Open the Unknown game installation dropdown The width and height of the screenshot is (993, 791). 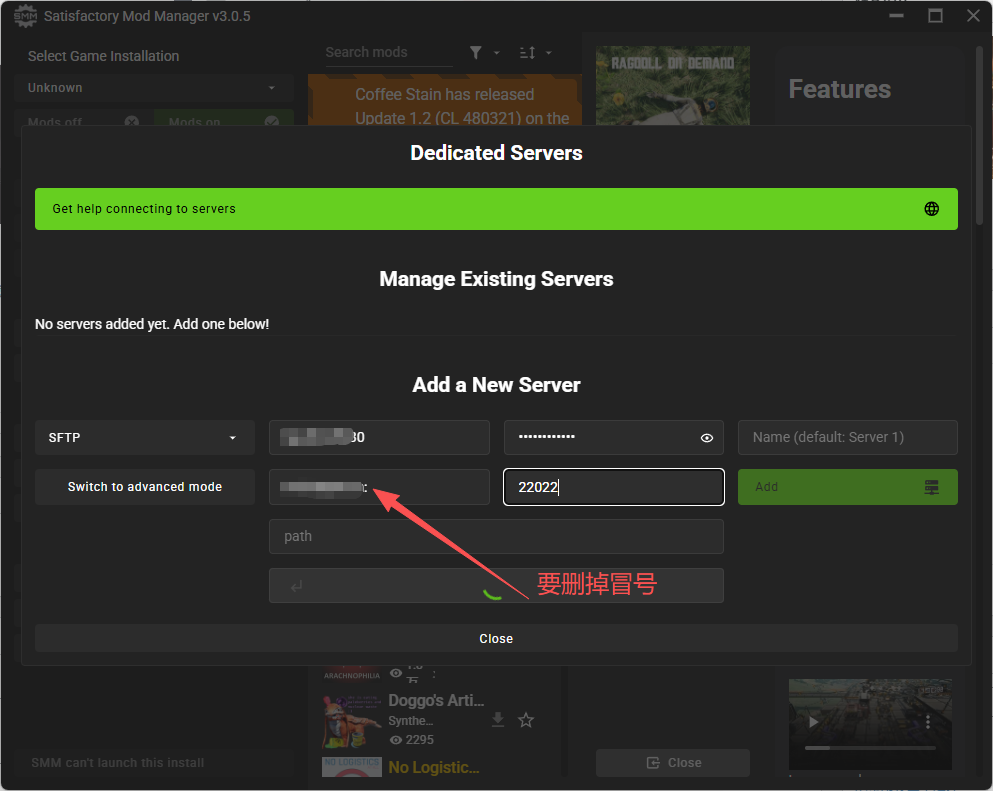tap(154, 88)
